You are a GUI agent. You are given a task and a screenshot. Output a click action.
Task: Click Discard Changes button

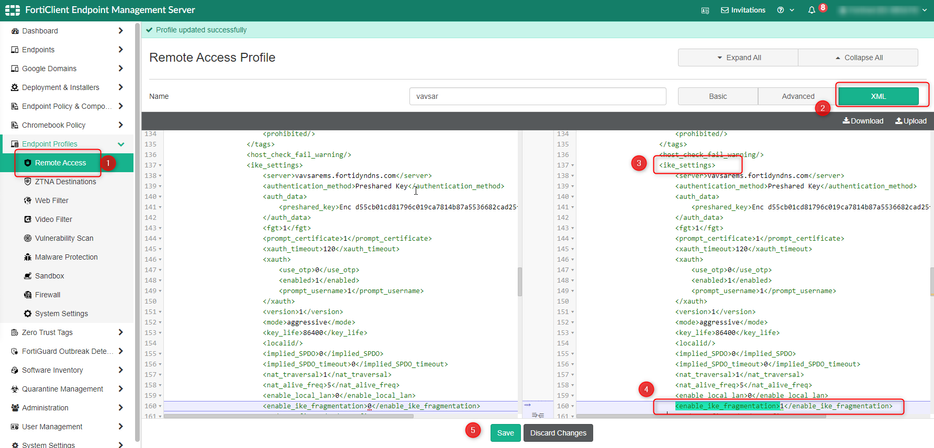558,433
